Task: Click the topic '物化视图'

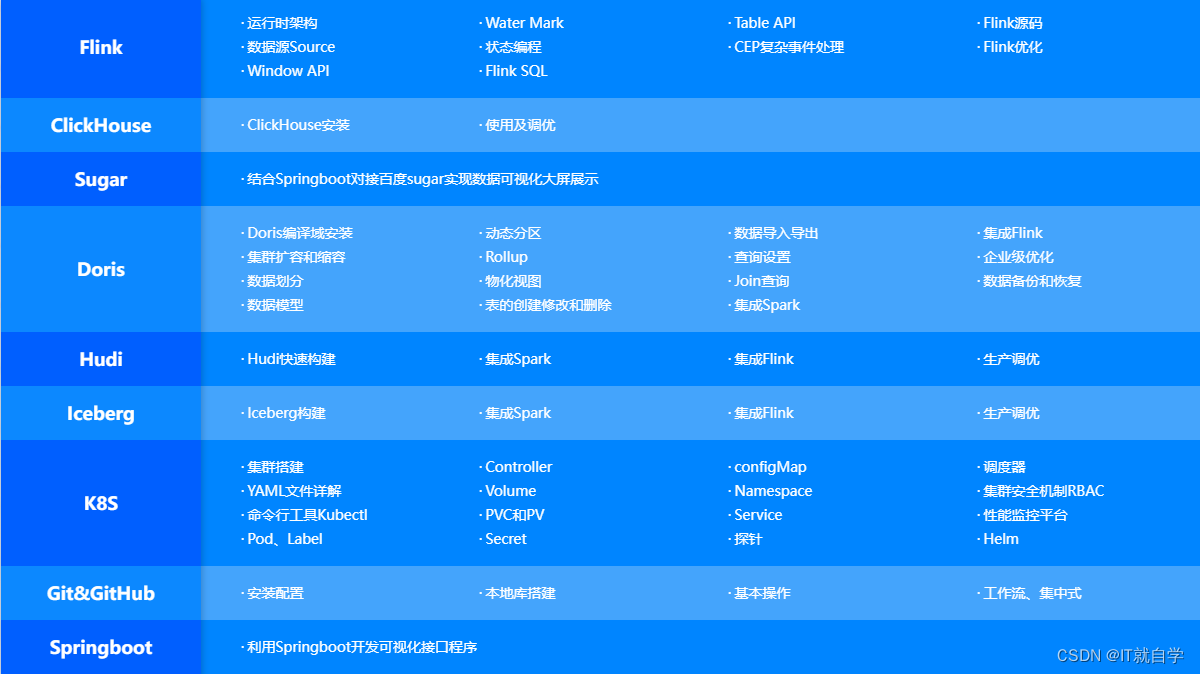Action: [x=513, y=281]
